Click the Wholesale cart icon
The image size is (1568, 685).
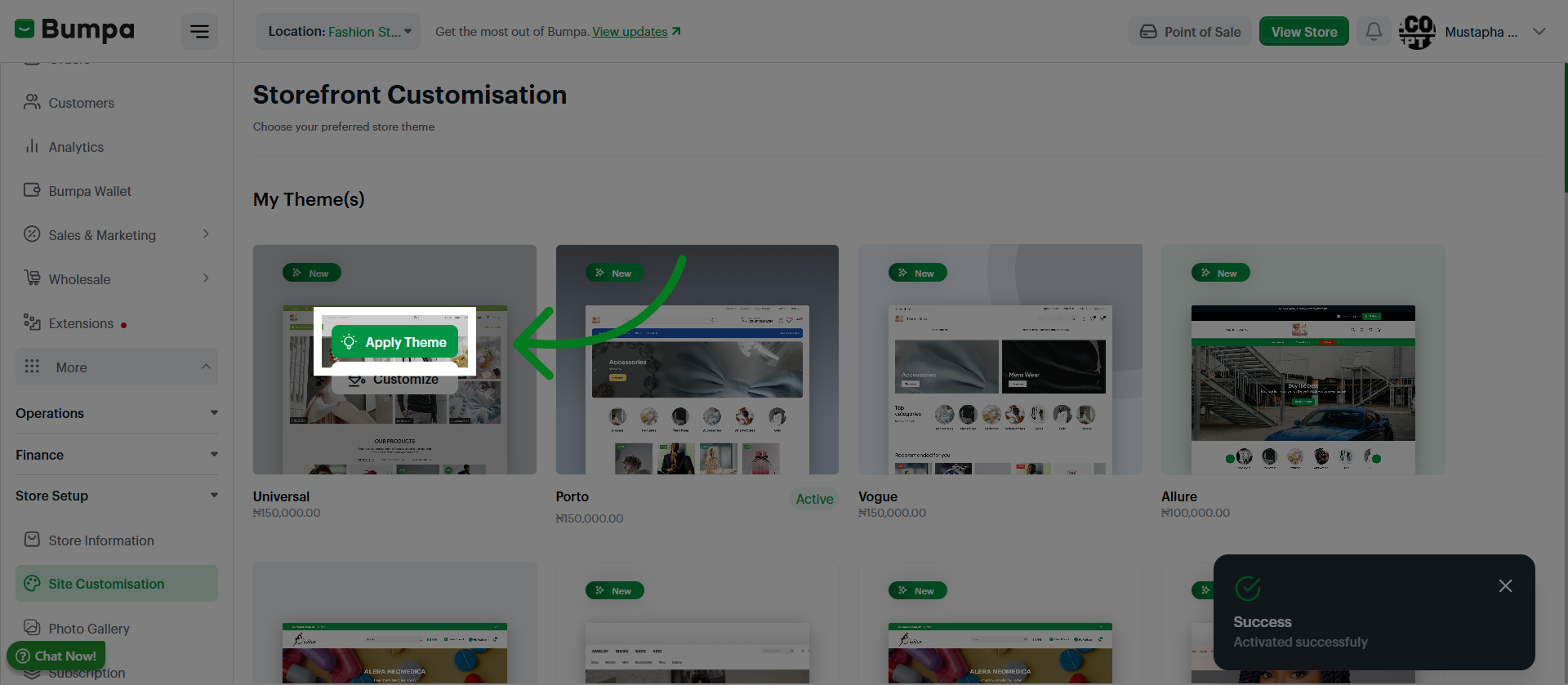32,278
